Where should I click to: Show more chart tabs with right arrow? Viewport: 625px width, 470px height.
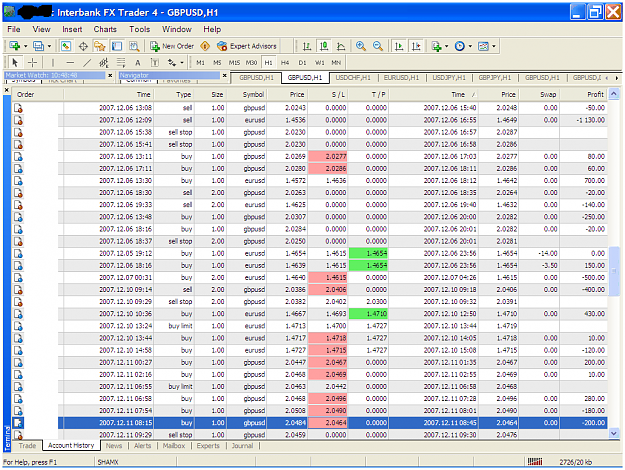point(617,78)
